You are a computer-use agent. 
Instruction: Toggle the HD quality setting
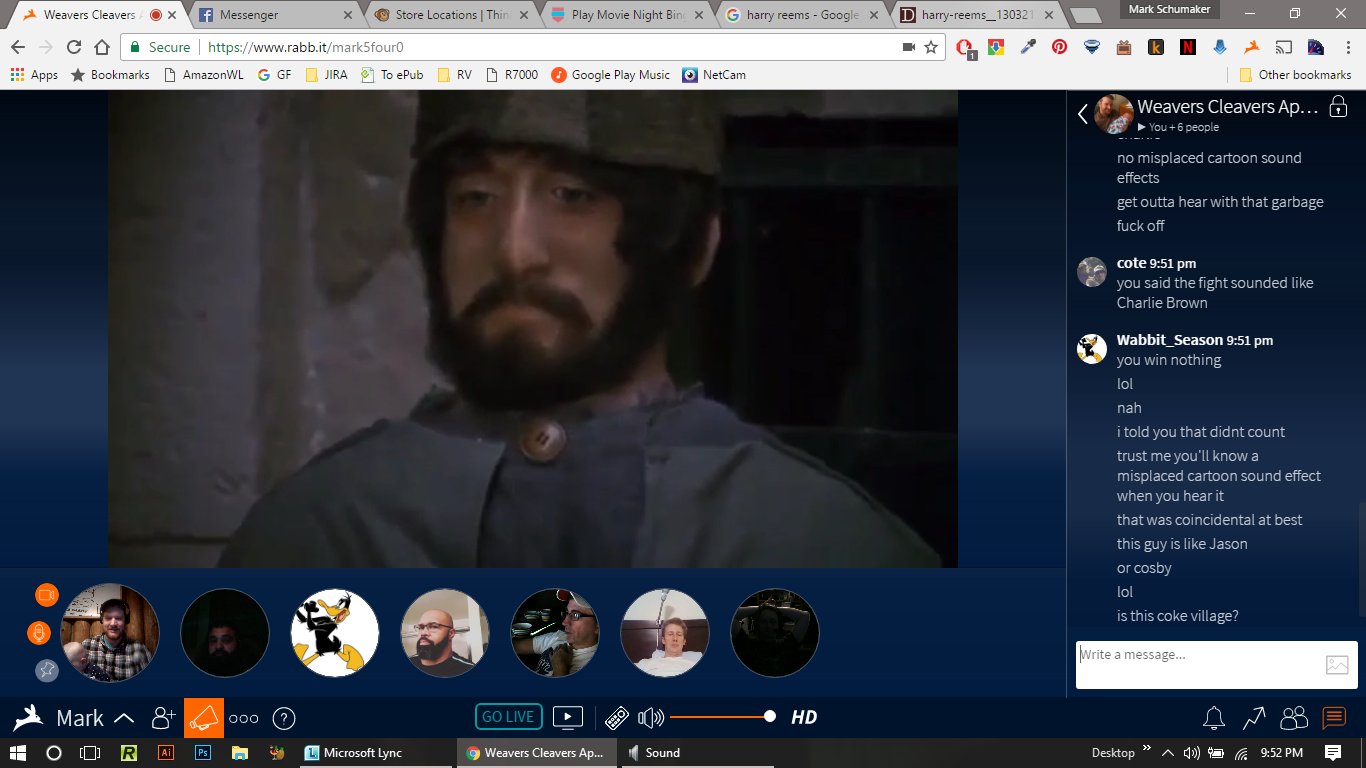point(805,717)
